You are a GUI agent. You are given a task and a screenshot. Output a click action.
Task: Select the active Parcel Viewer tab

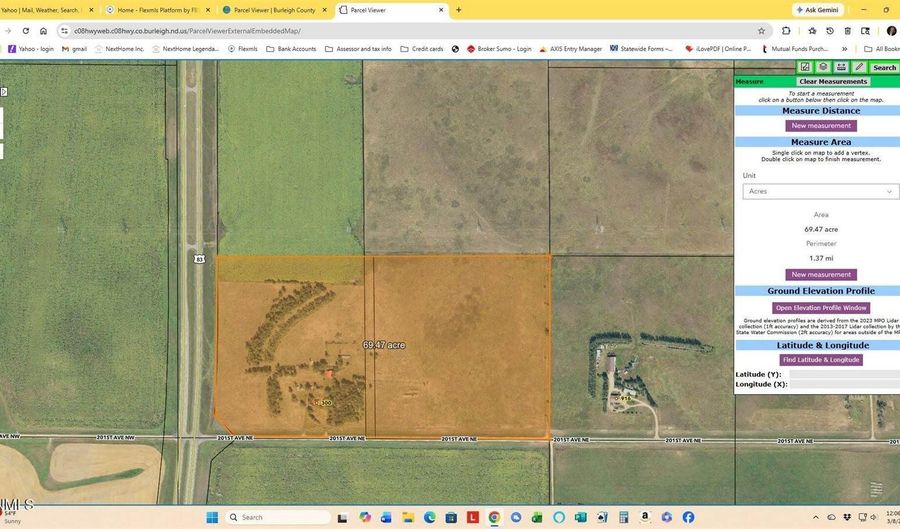pyautogui.click(x=392, y=10)
